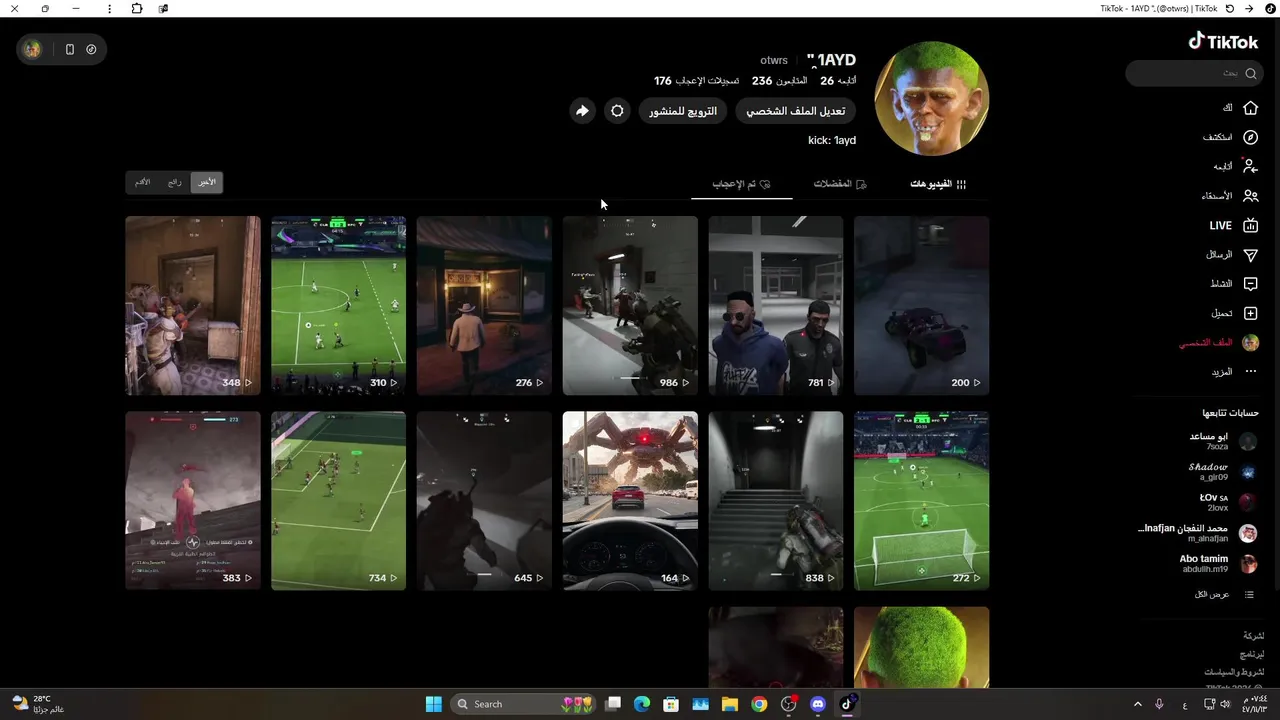Open the volume control in system tray

pyautogui.click(x=1225, y=704)
